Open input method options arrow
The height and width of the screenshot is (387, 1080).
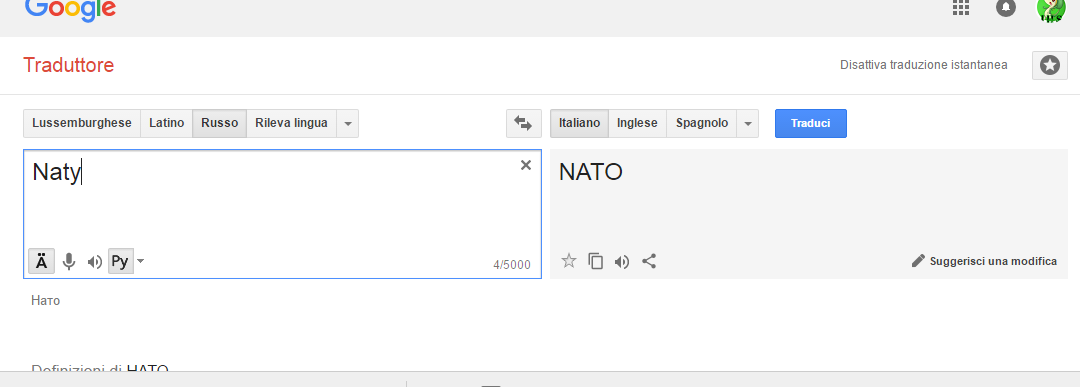tap(141, 261)
